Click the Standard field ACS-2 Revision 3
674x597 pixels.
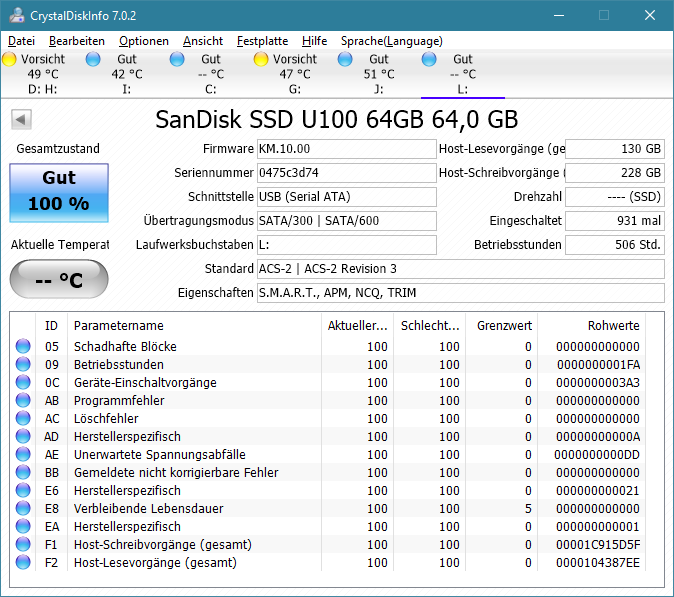(x=461, y=269)
